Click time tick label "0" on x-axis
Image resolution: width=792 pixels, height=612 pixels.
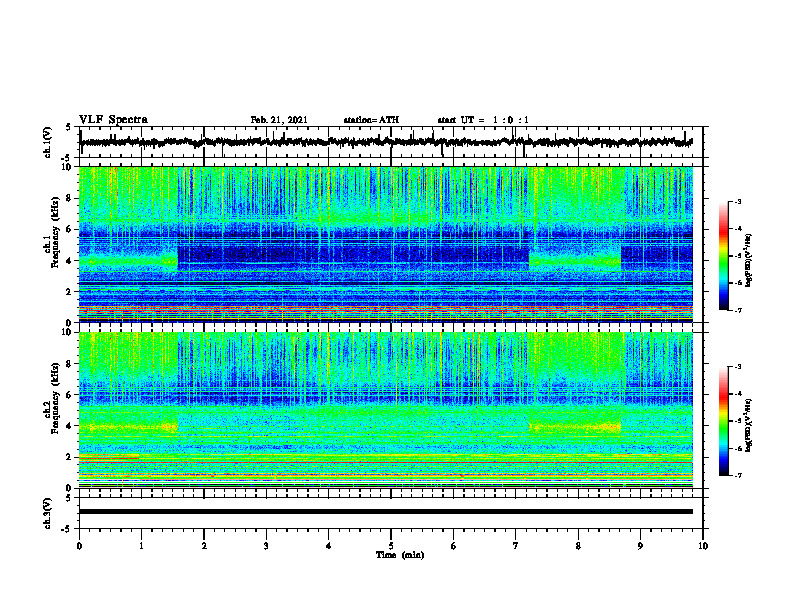pos(79,546)
